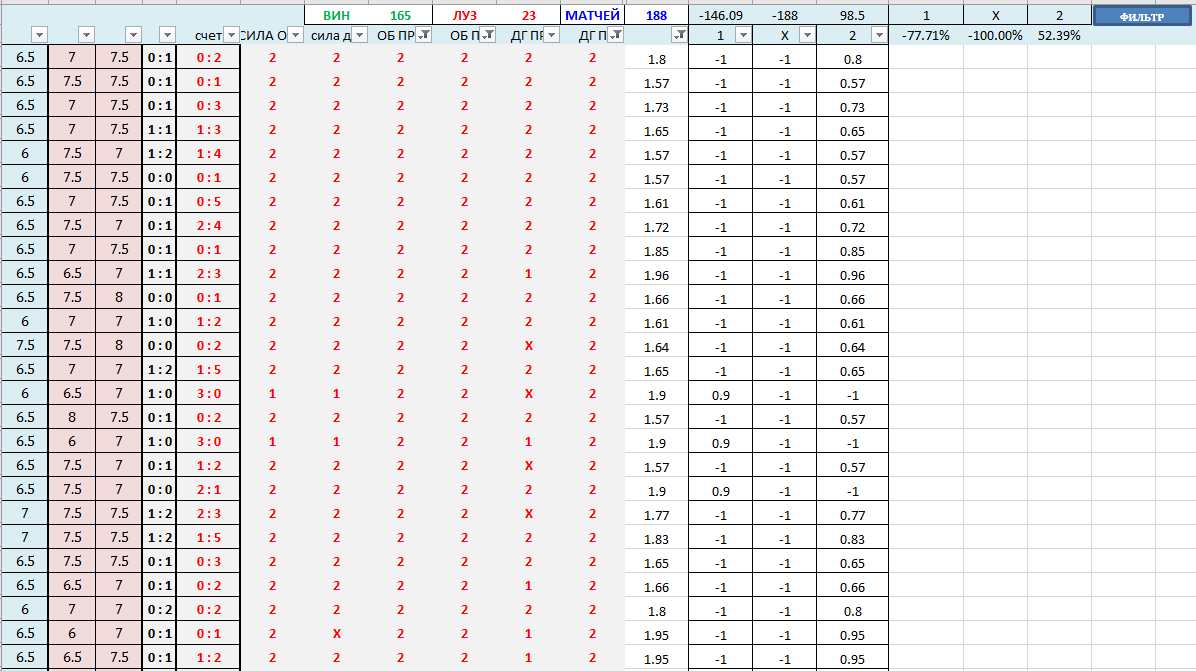Select the odds cell 1.73
The width and height of the screenshot is (1196, 671).
pos(656,108)
